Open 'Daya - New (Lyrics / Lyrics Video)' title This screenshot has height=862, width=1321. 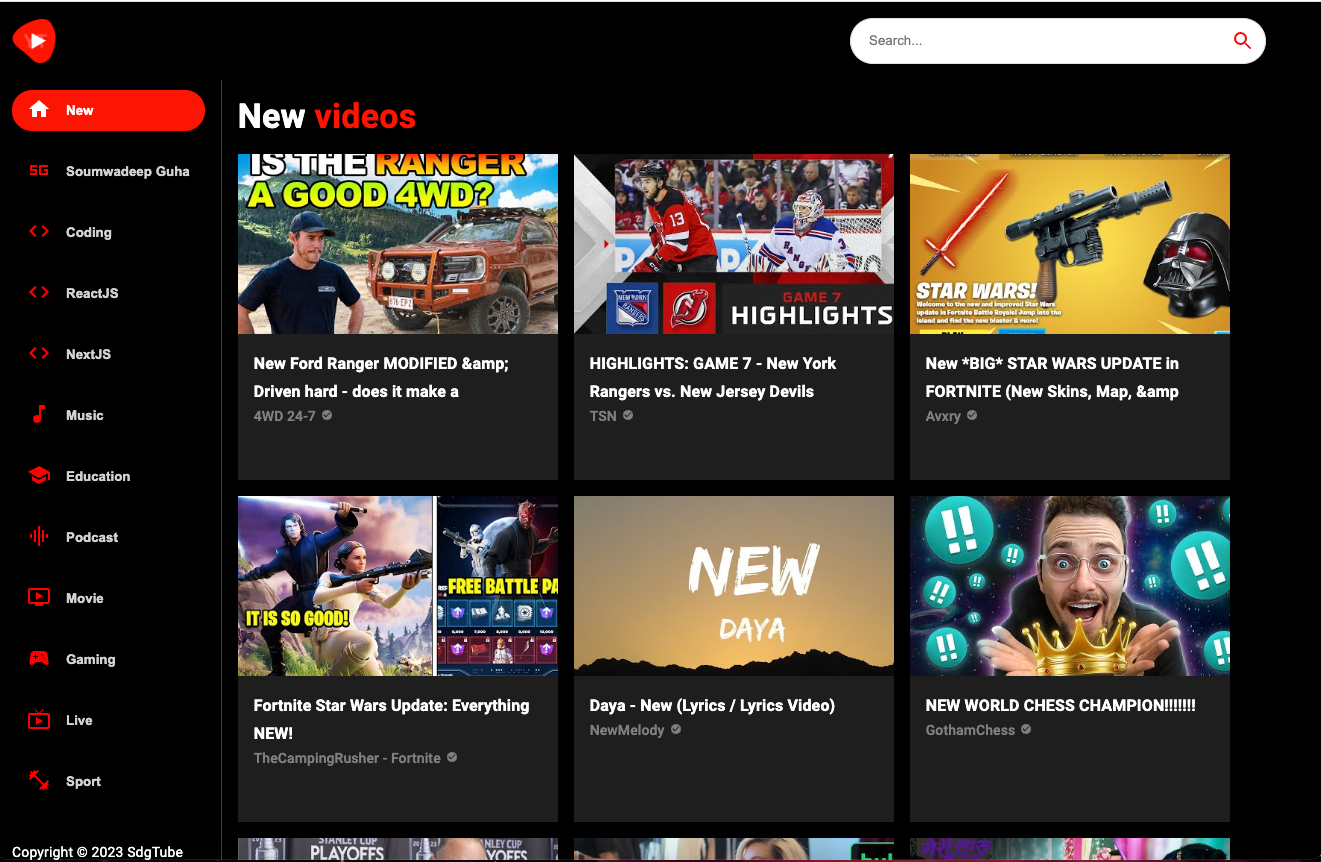712,705
